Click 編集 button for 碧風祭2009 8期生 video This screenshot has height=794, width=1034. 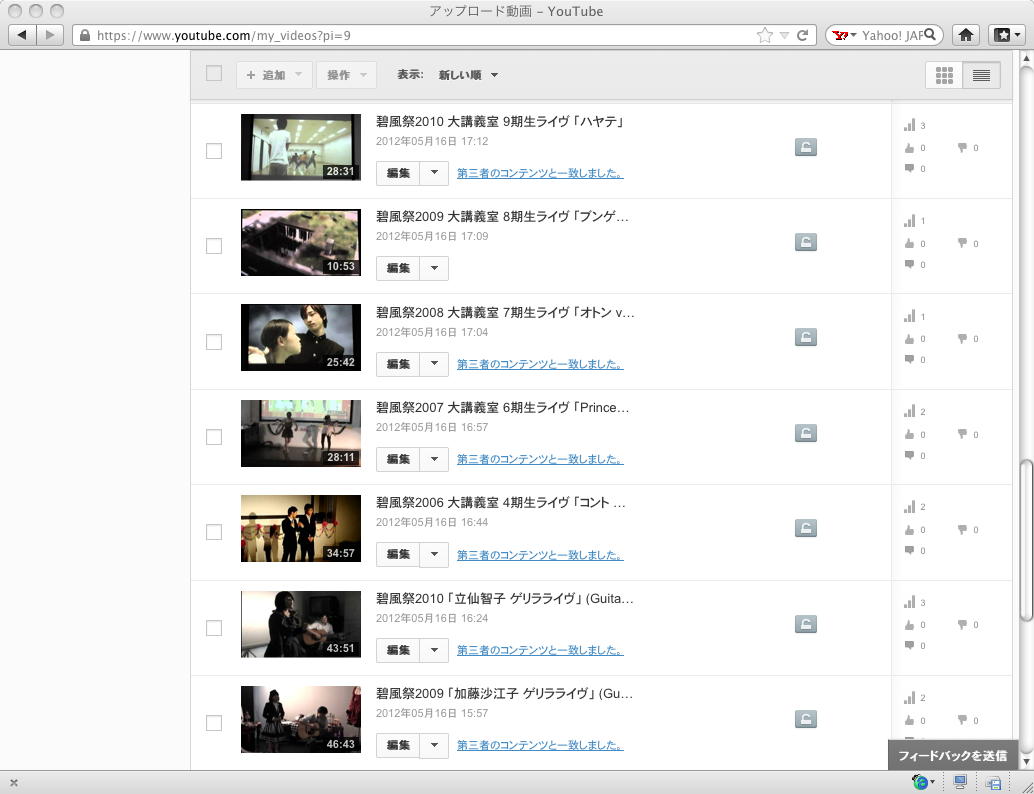[398, 268]
